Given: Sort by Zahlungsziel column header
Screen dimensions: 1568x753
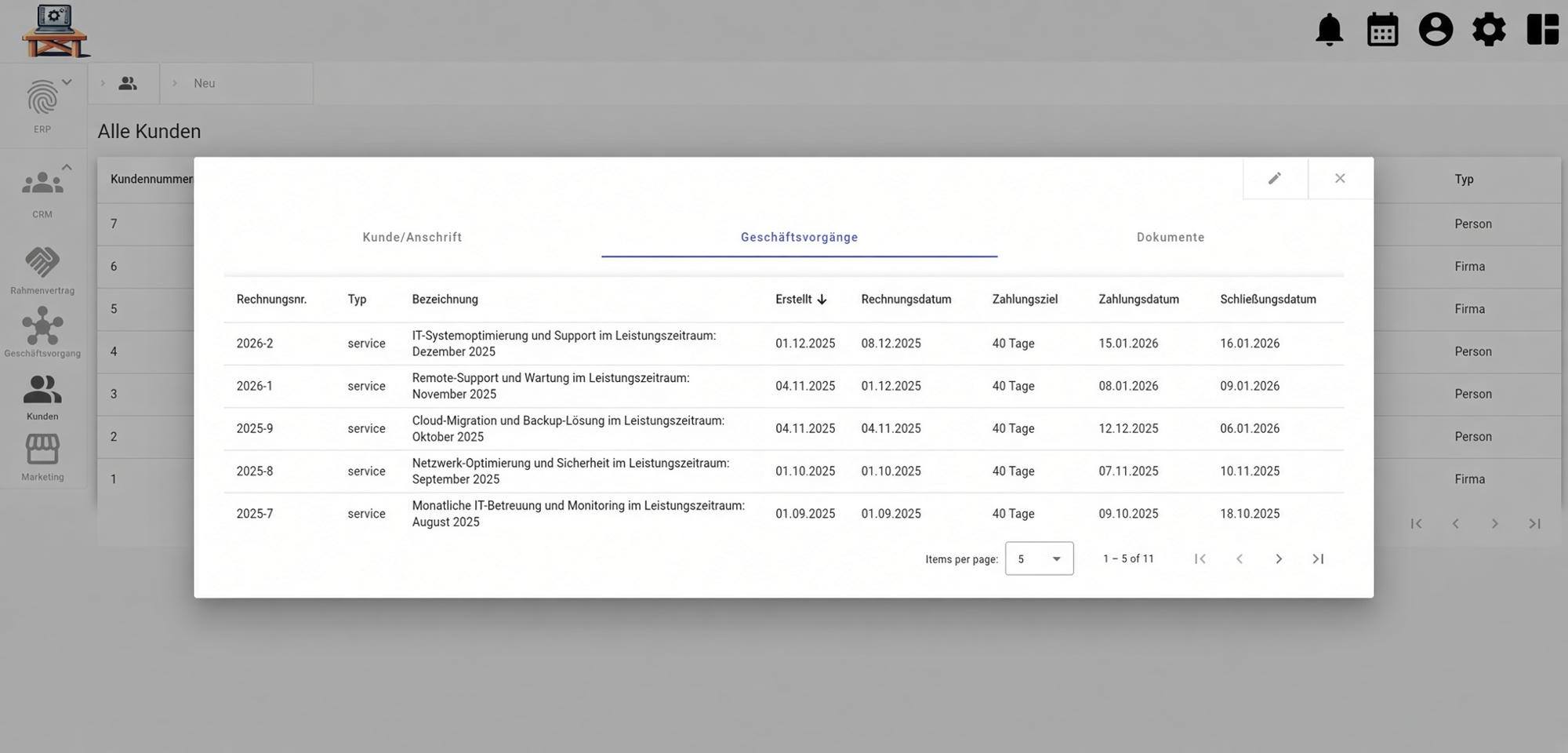Looking at the screenshot, I should click(1025, 299).
